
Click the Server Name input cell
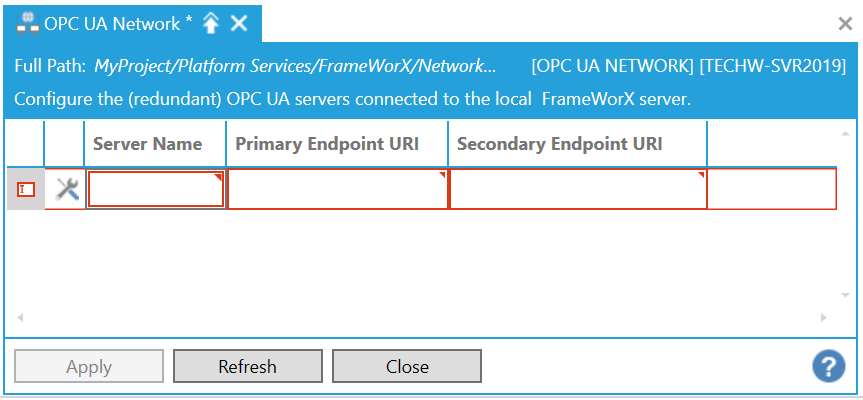156,189
